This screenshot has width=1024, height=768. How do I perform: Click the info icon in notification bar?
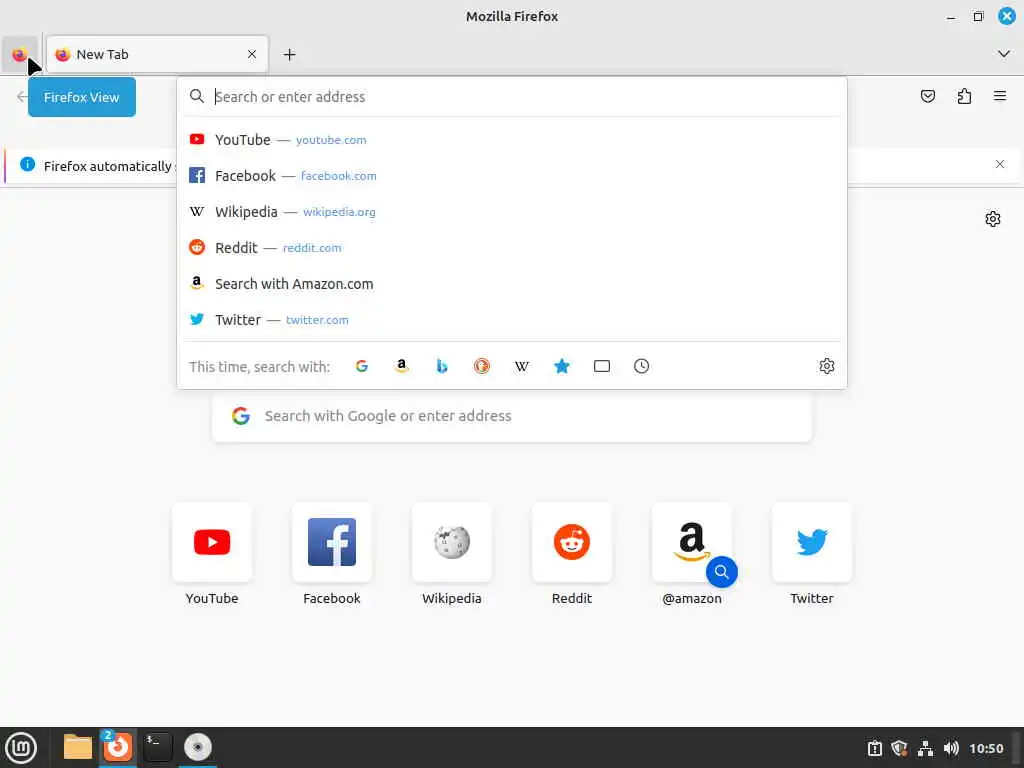(27, 165)
